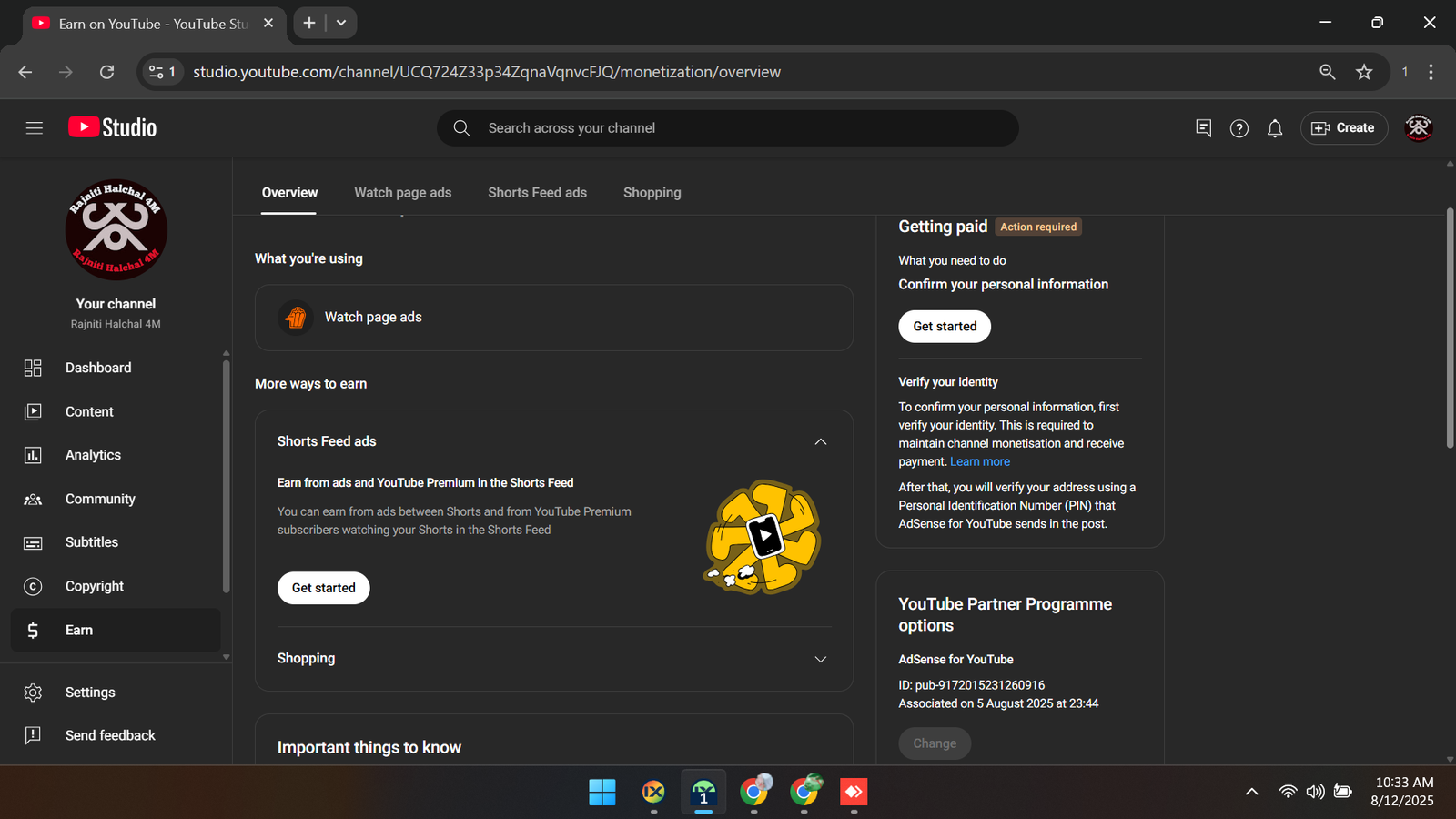Click the search magnifier icon in Studio

point(461,128)
